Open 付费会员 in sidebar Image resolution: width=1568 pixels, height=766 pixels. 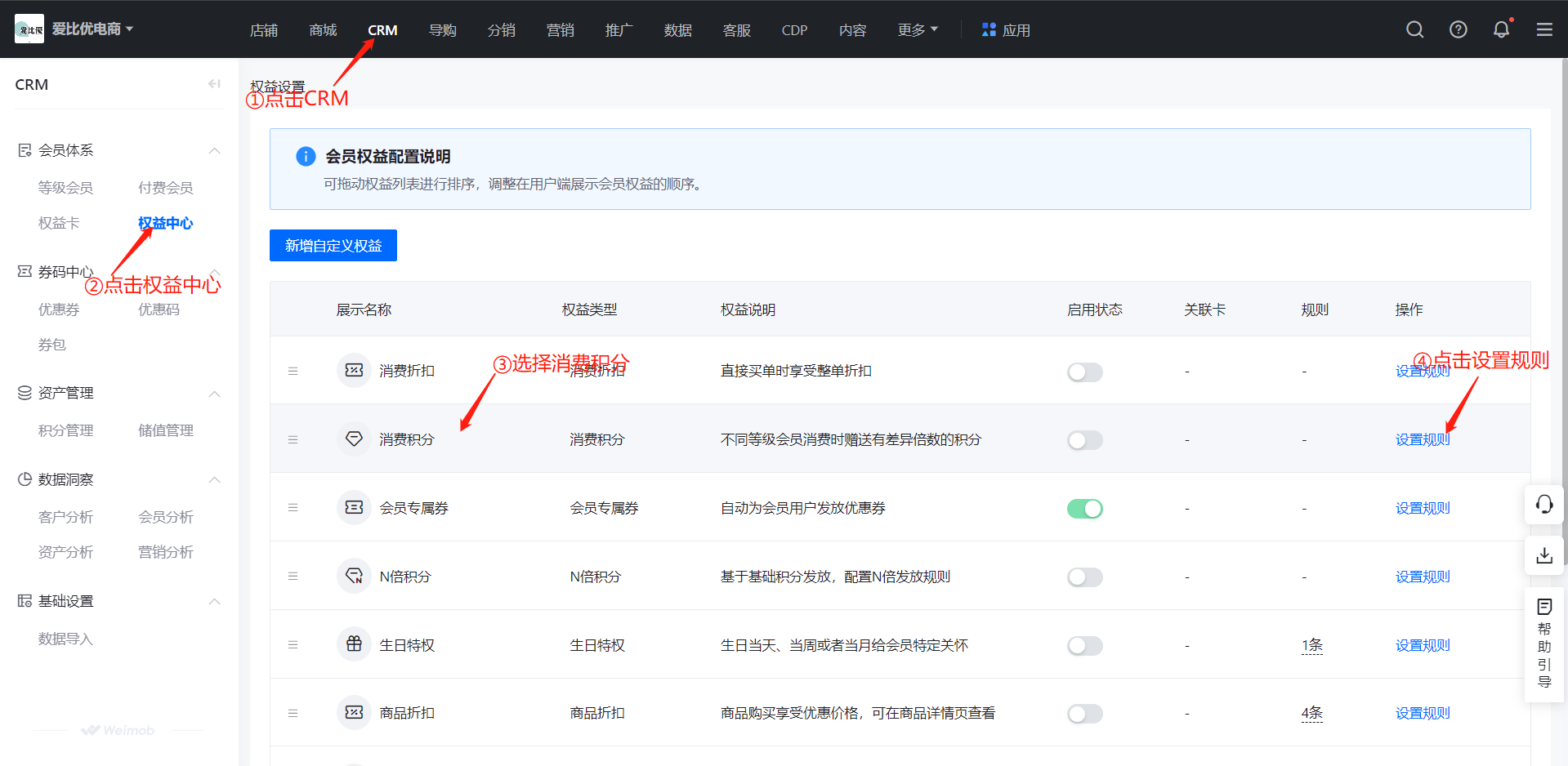pos(166,188)
